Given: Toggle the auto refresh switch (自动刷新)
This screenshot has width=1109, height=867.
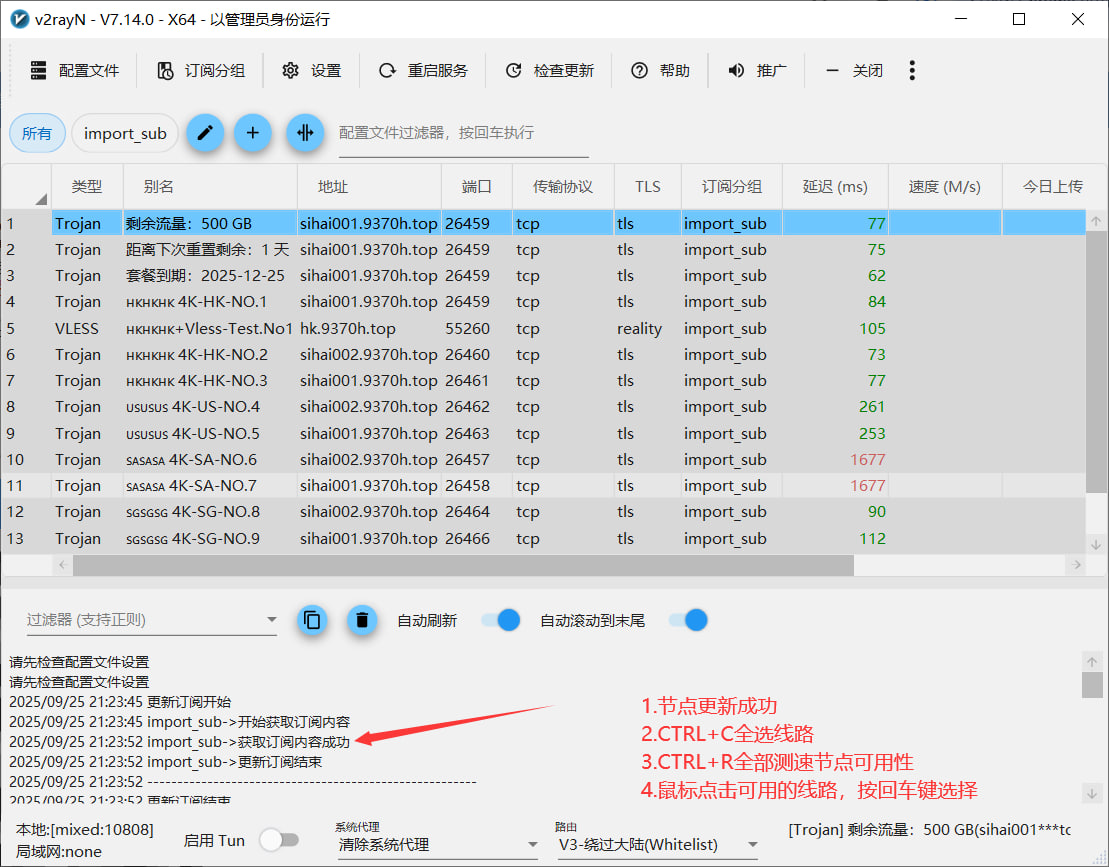Looking at the screenshot, I should [500, 620].
